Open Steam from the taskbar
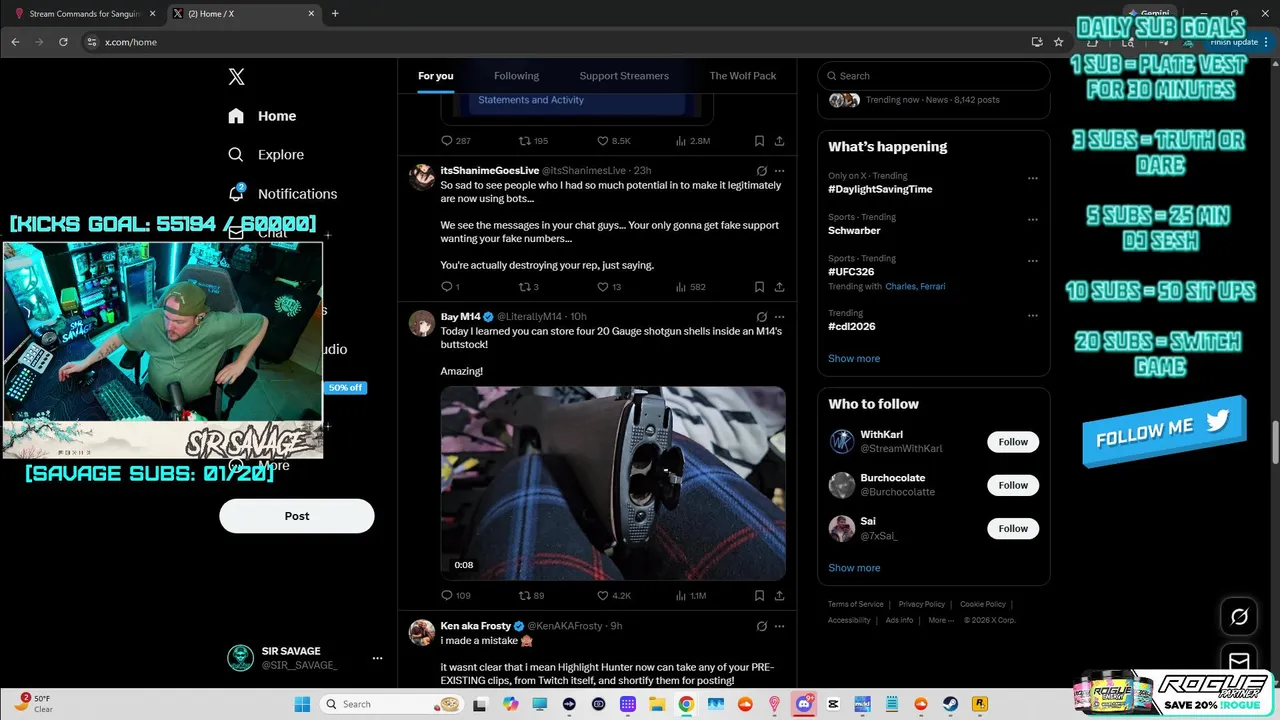Screen dimensions: 1280x720 951,704
